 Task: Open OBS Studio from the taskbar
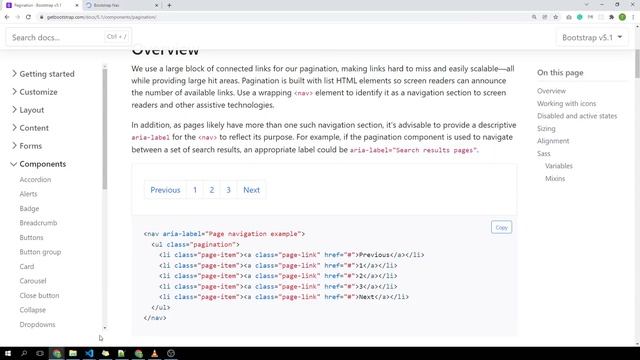(x=171, y=353)
